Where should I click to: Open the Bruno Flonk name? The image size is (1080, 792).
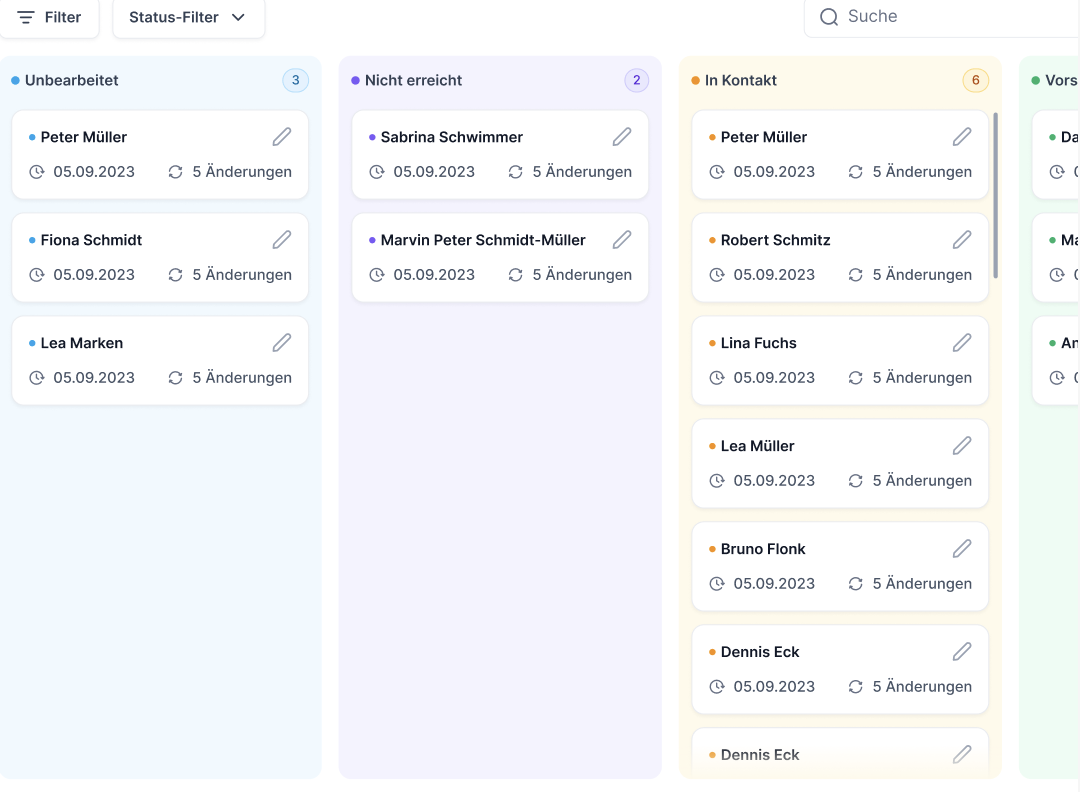click(763, 549)
